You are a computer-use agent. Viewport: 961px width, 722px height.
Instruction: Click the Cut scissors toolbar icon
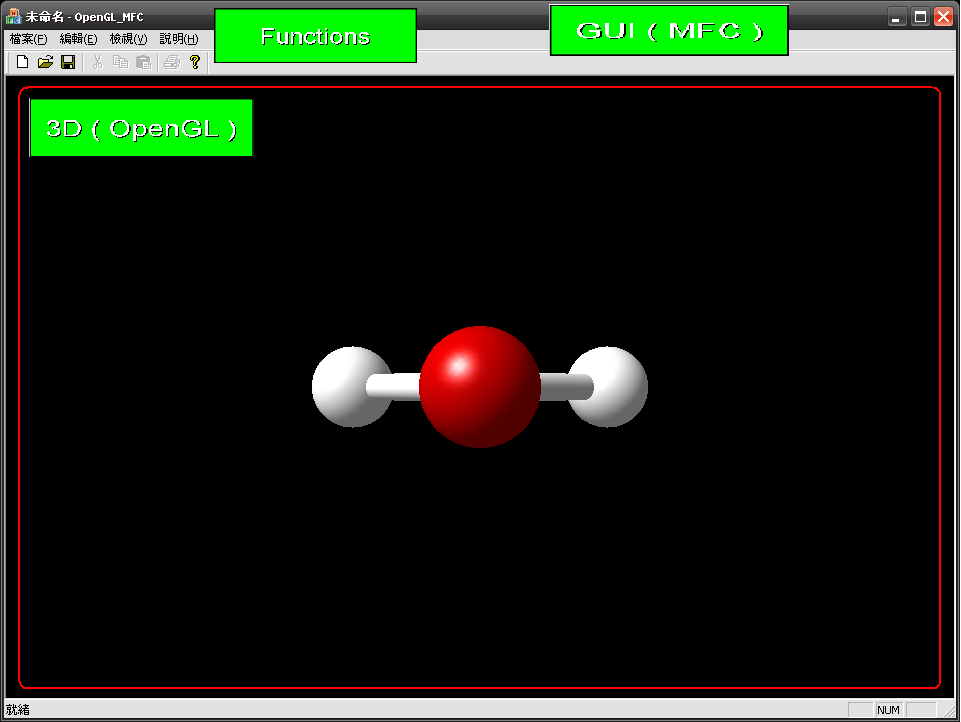click(97, 62)
